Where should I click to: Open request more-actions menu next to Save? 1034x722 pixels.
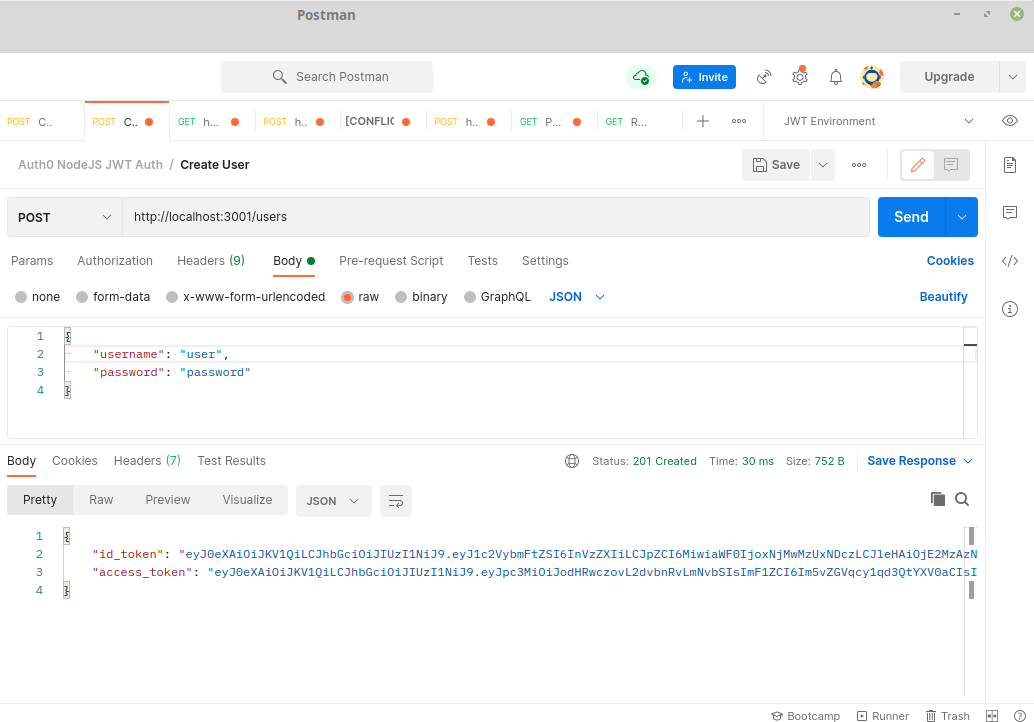click(859, 165)
